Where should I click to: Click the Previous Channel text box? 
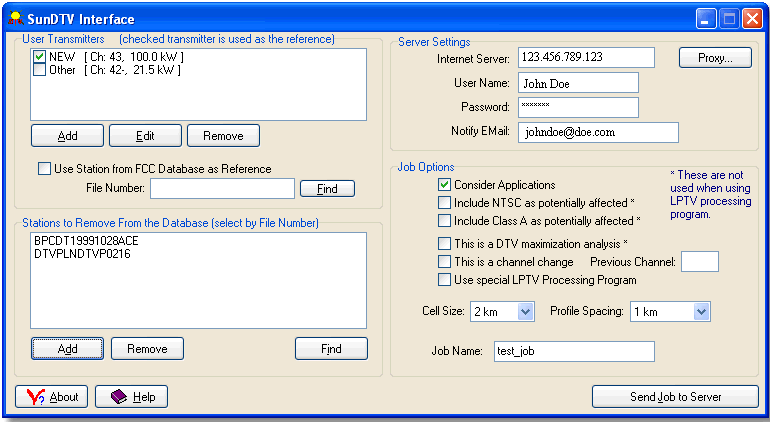tap(699, 262)
